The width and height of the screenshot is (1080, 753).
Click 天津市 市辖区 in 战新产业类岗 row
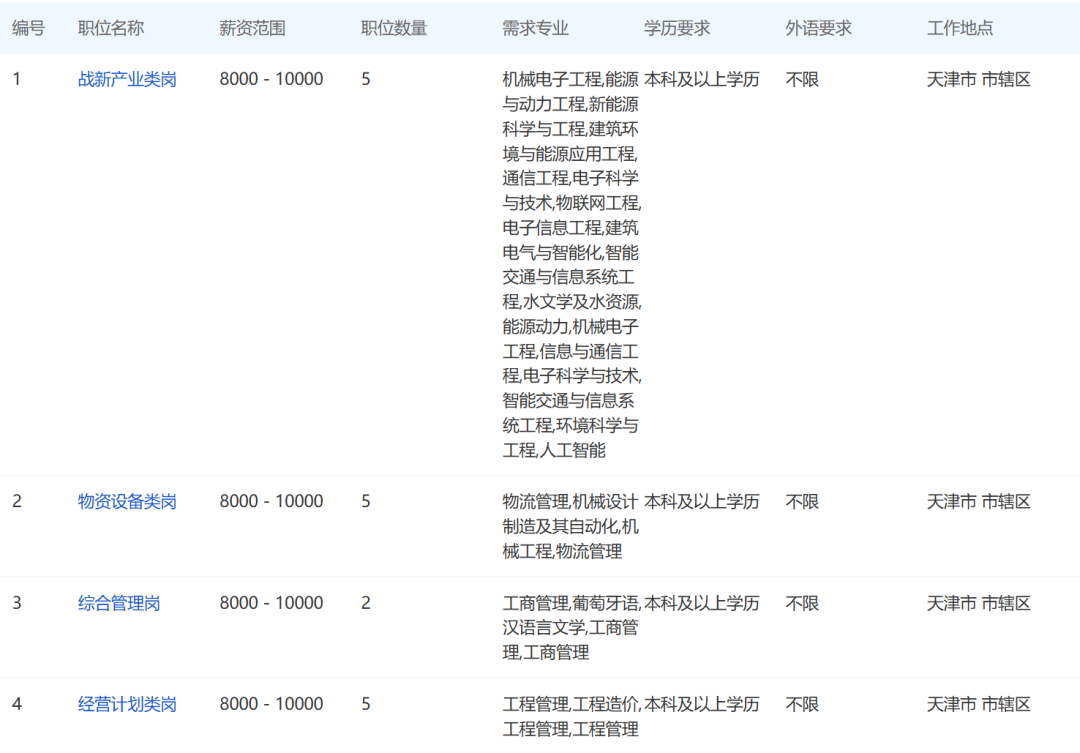(x=979, y=79)
